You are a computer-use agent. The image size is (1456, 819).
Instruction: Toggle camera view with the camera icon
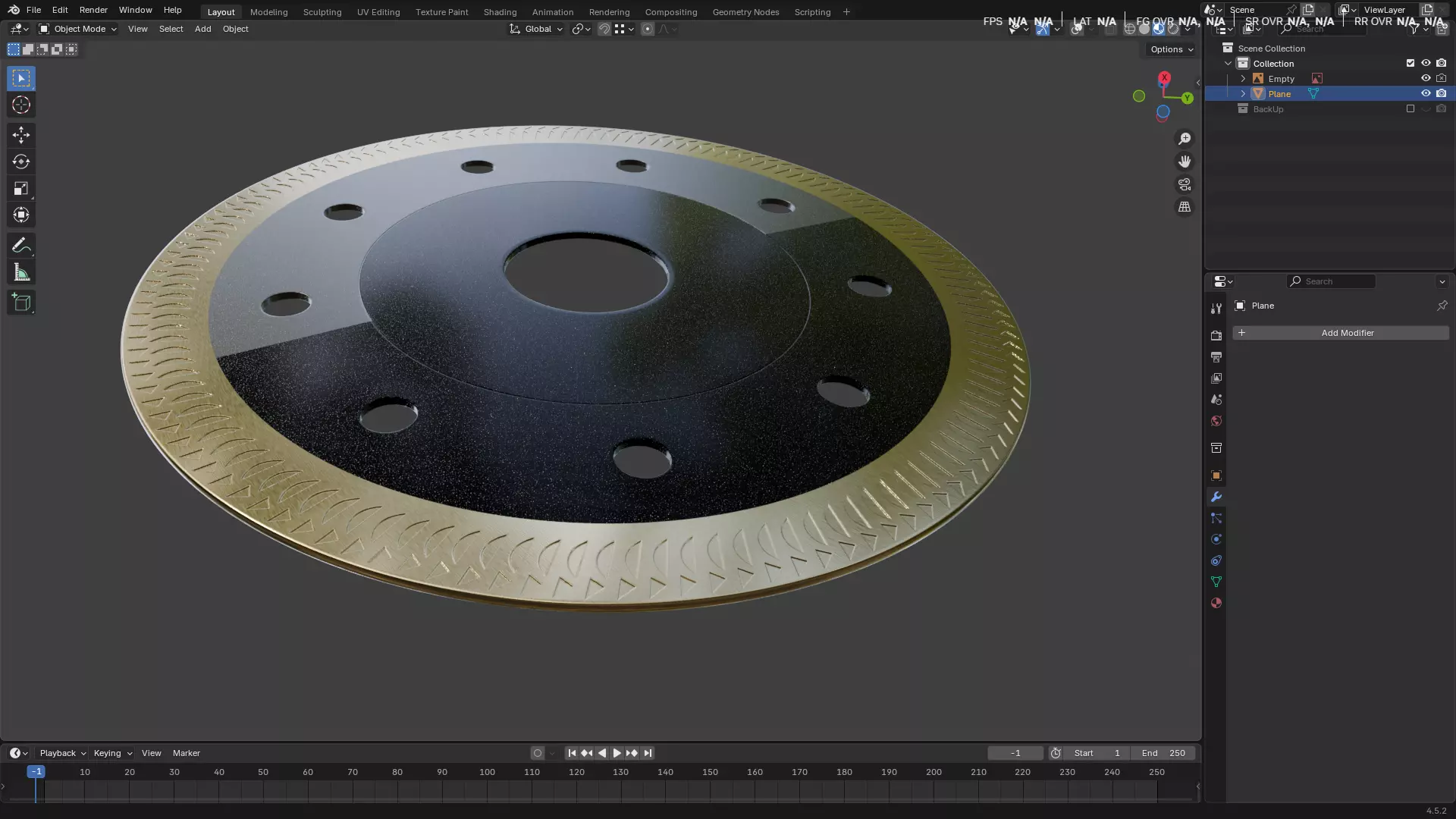pyautogui.click(x=1185, y=184)
